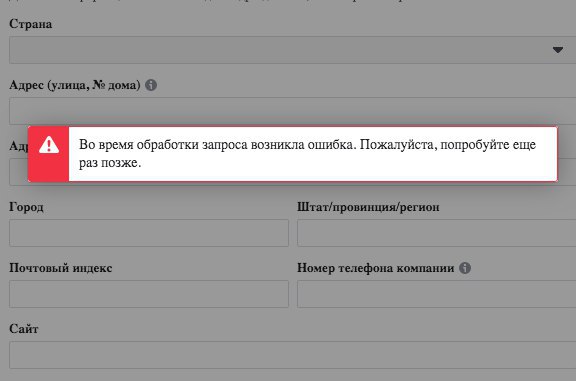Click the Штат/провинция/регион label
Viewport: 576px width, 381px height.
(x=368, y=207)
